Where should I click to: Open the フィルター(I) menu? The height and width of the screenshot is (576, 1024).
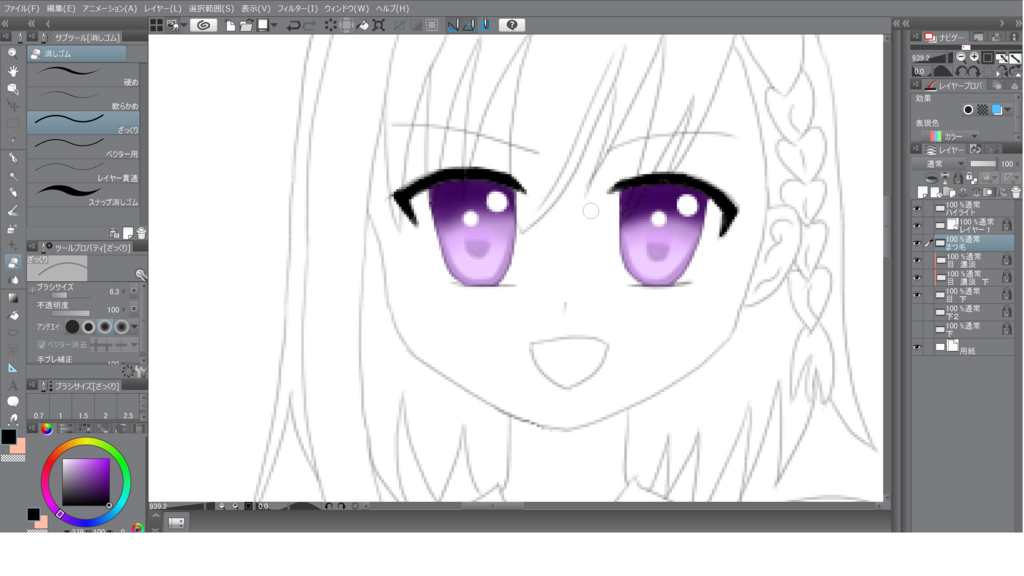(x=297, y=8)
